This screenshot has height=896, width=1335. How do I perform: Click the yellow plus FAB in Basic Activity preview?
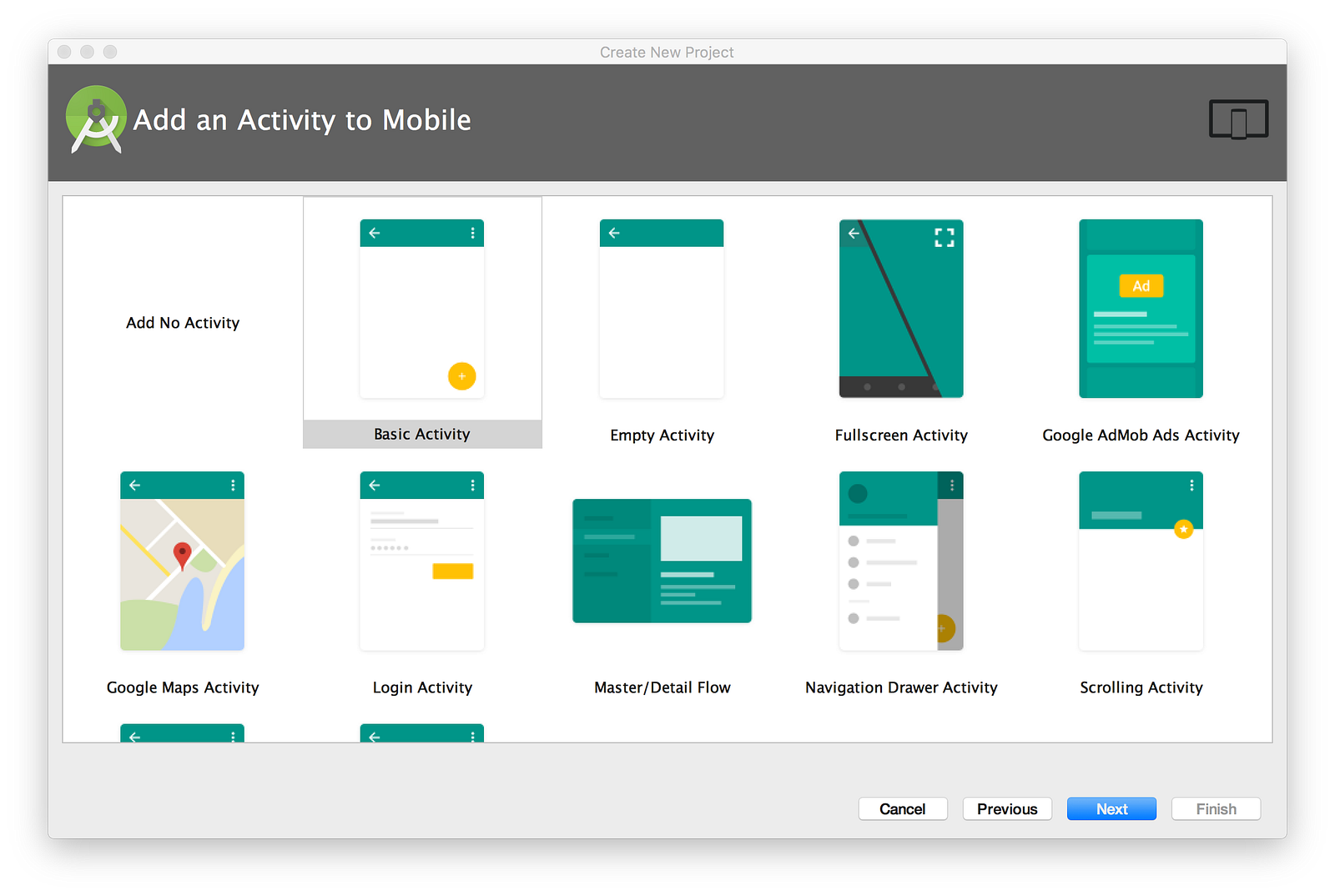(461, 376)
